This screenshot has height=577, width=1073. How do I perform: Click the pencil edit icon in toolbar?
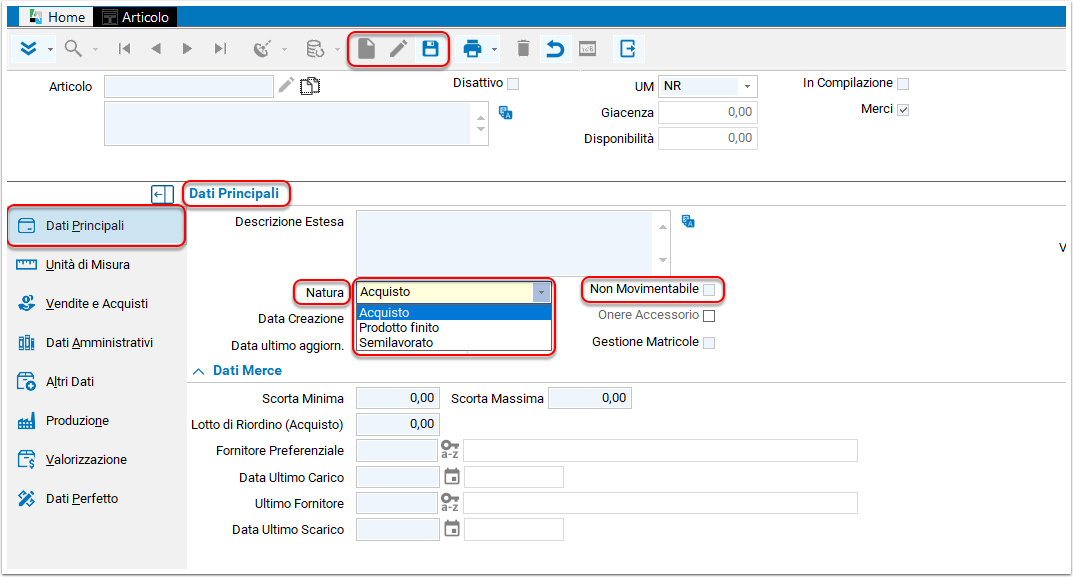click(398, 49)
